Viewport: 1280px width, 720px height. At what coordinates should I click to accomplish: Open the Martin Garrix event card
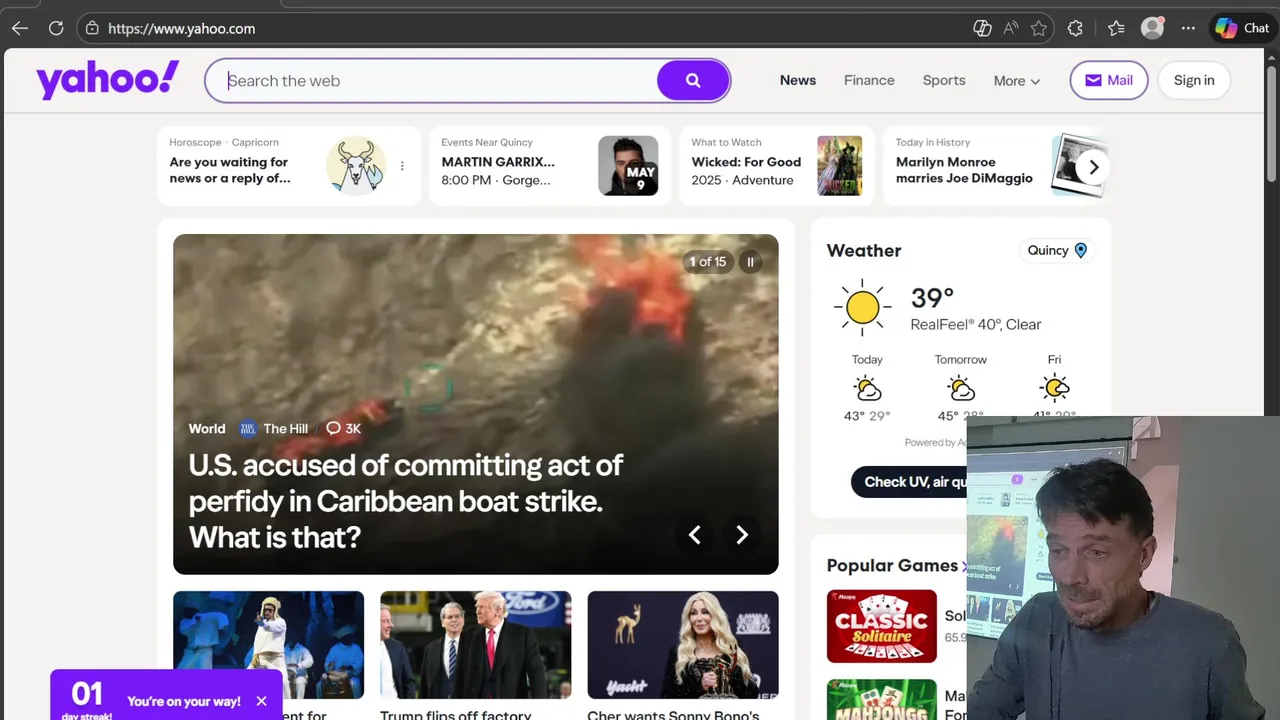(x=550, y=166)
